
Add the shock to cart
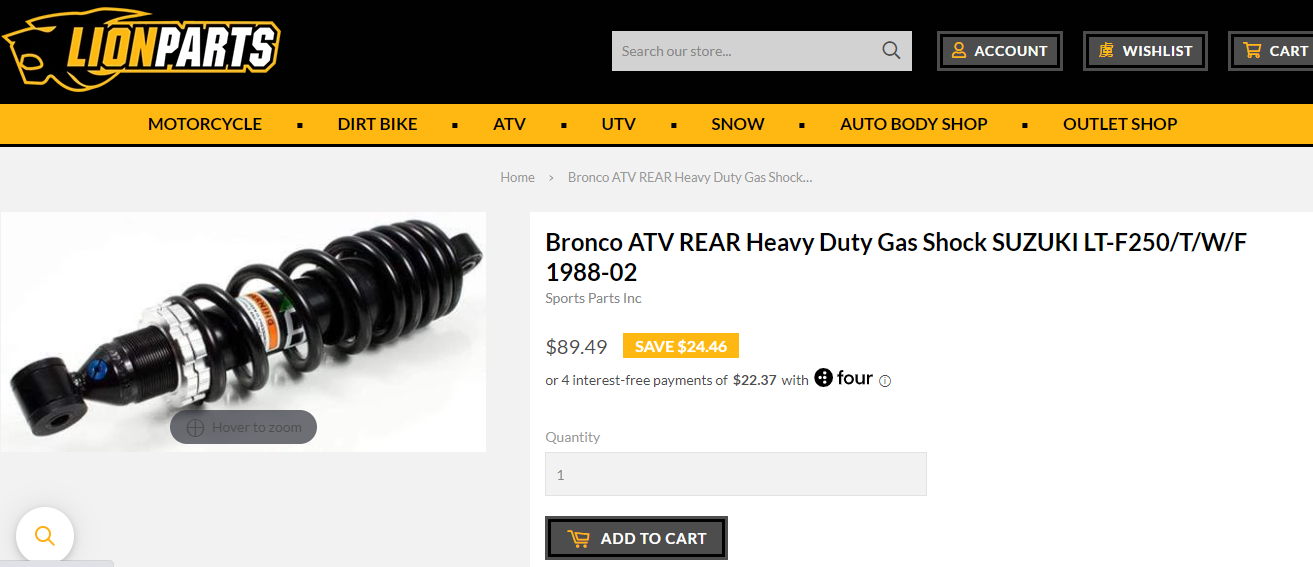pos(636,538)
